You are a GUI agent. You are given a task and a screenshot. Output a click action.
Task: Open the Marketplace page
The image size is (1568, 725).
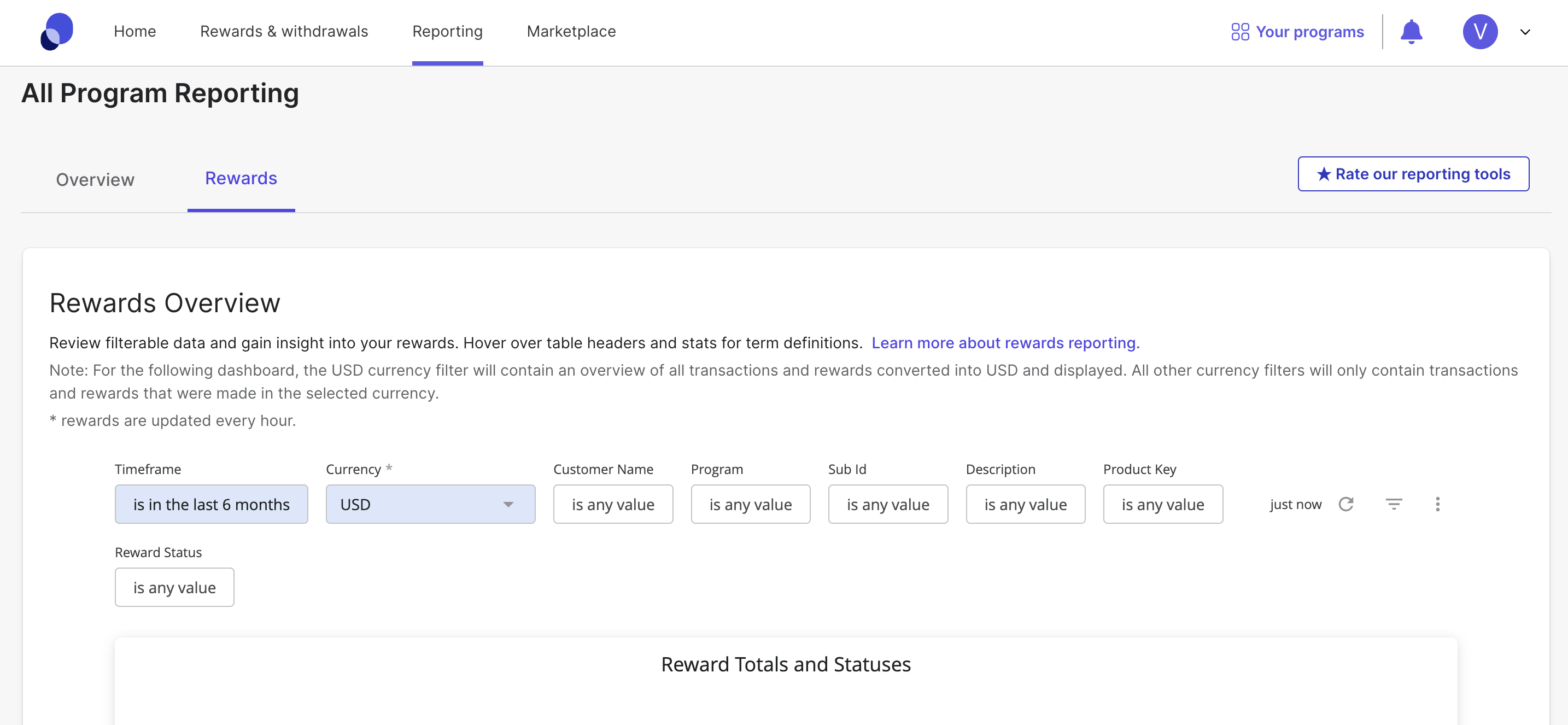[x=570, y=32]
